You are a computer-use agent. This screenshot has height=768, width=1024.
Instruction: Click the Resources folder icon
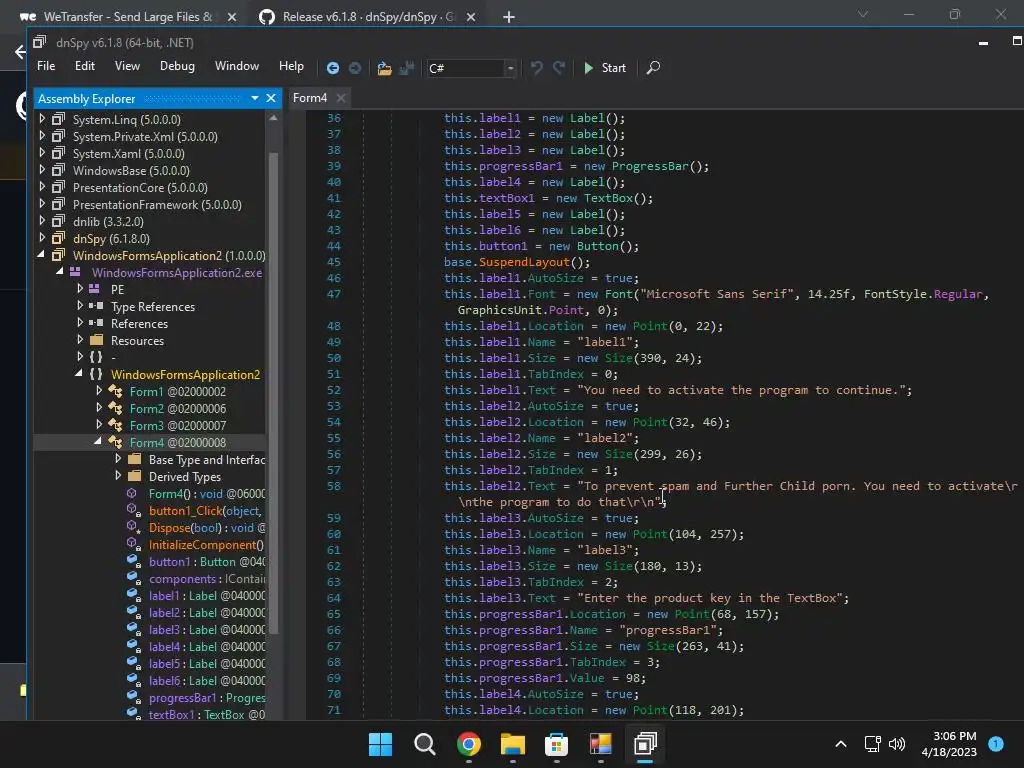tap(97, 340)
